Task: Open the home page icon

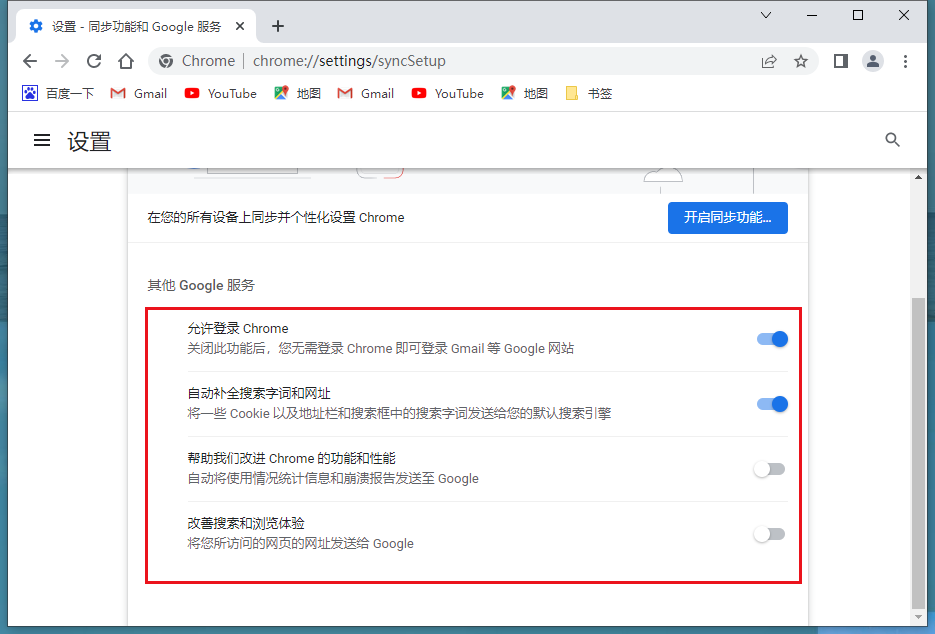Action: (126, 61)
